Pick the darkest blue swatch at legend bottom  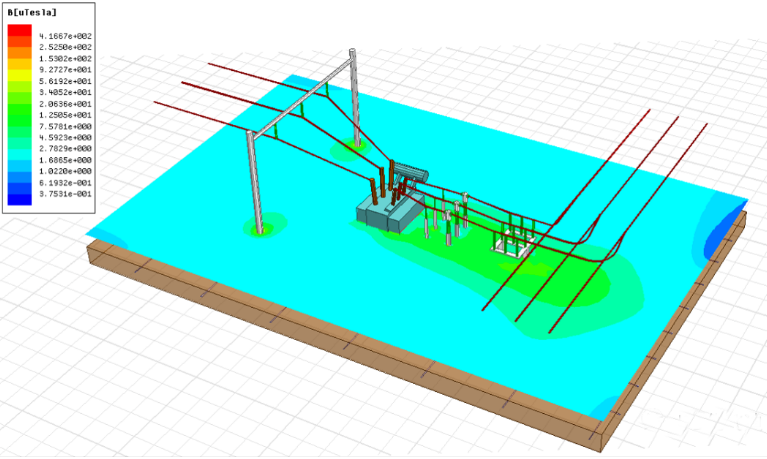[x=20, y=200]
